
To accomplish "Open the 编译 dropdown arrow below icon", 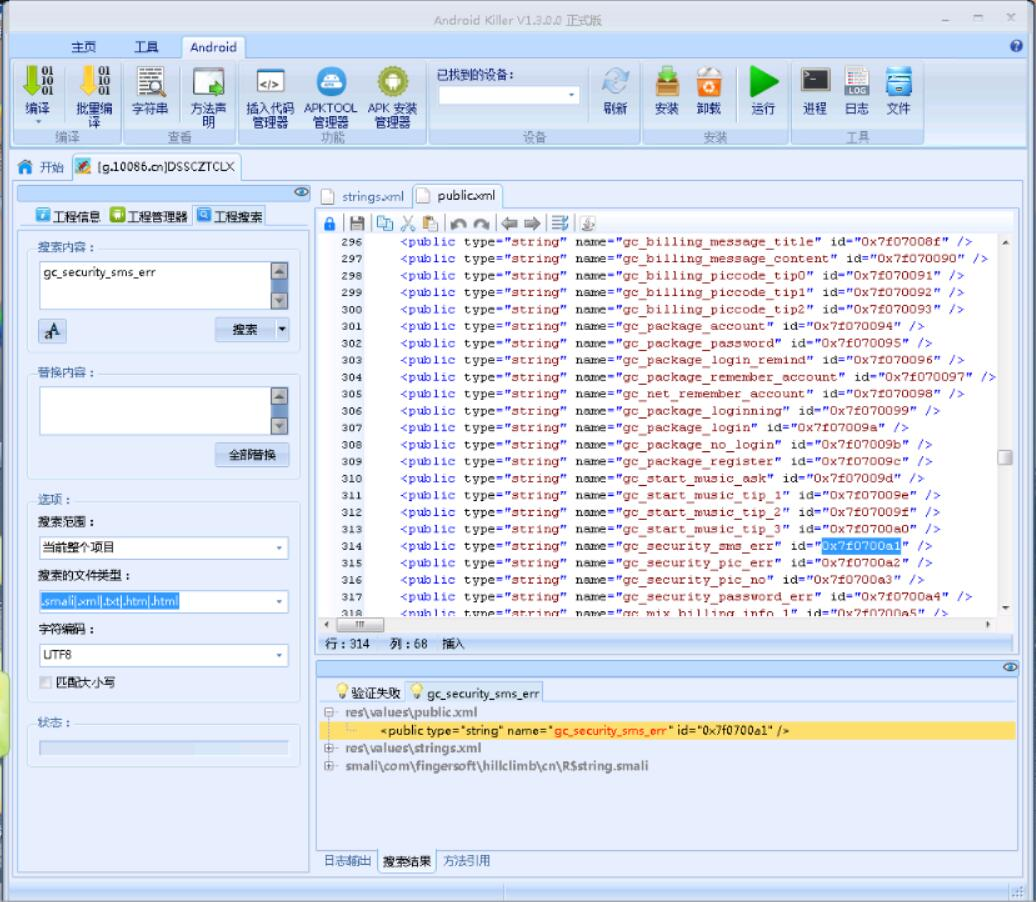I will click(38, 122).
